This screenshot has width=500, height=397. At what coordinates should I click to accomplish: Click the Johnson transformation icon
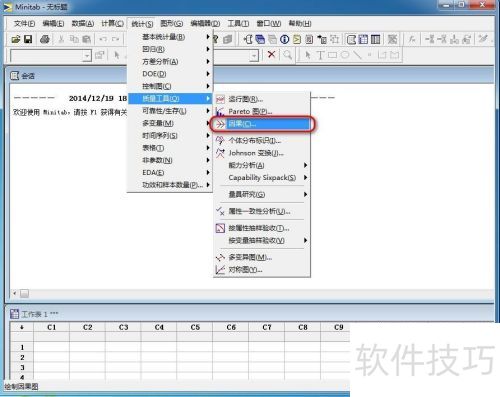(220, 153)
